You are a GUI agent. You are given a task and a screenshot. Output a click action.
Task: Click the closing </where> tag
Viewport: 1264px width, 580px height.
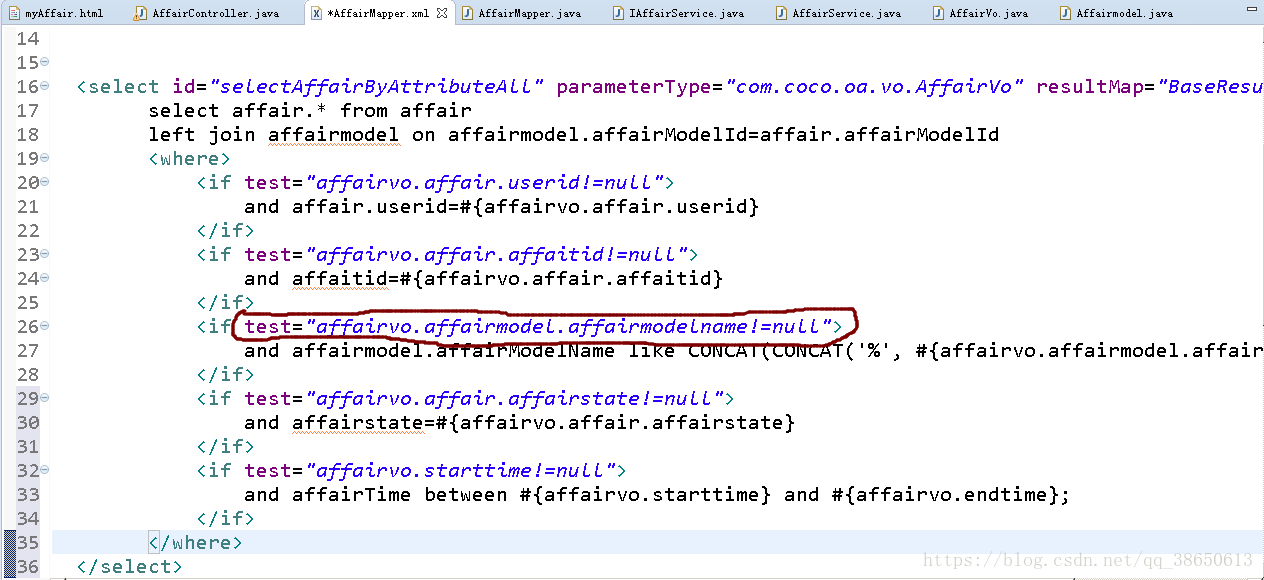[x=195, y=542]
